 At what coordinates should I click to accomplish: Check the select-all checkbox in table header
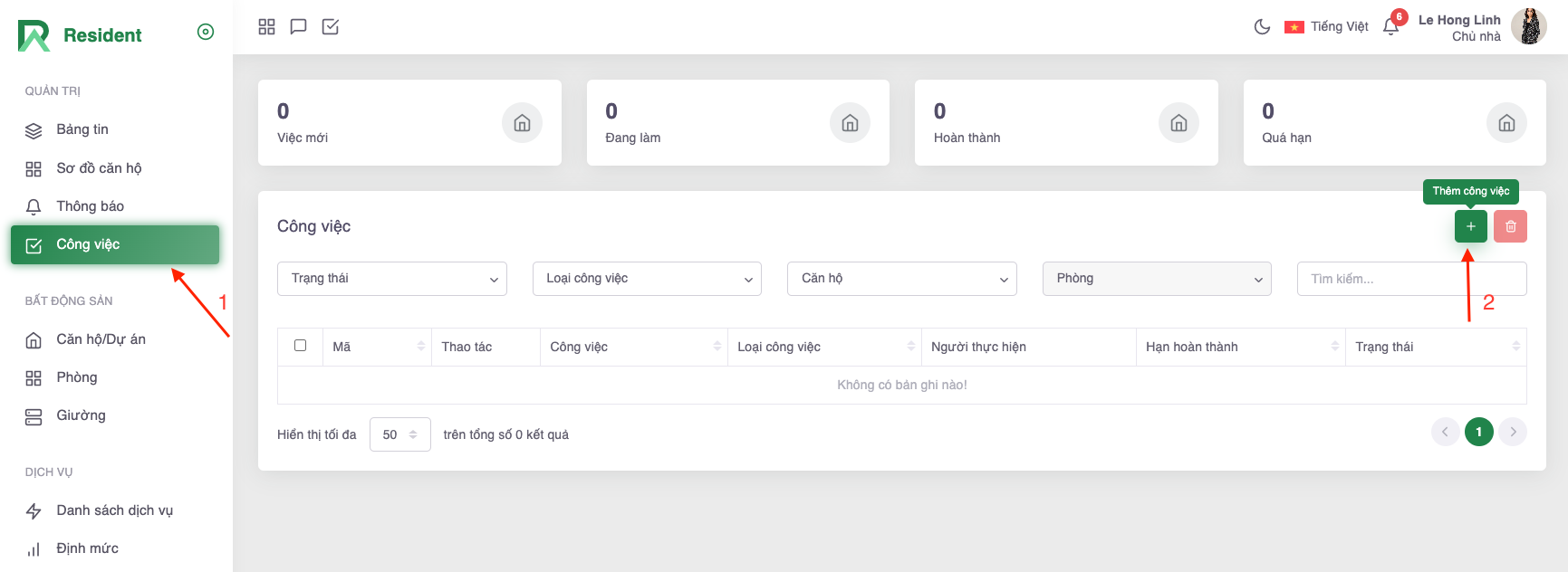(301, 346)
